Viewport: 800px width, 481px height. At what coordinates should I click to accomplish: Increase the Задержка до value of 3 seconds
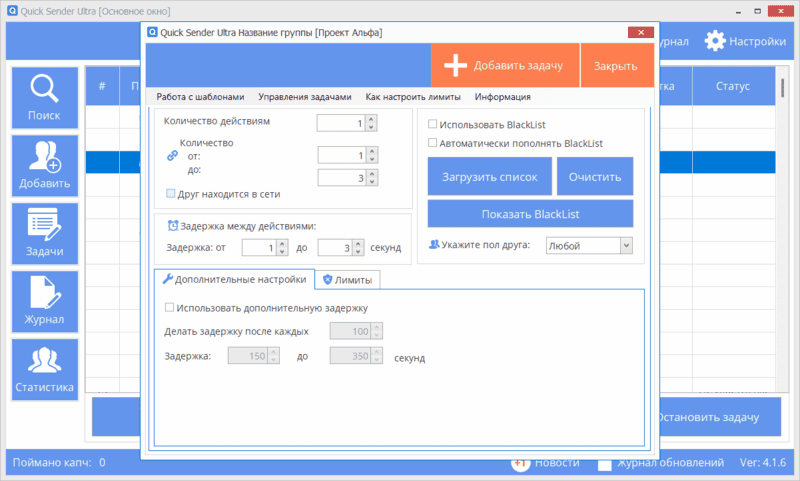tap(358, 244)
